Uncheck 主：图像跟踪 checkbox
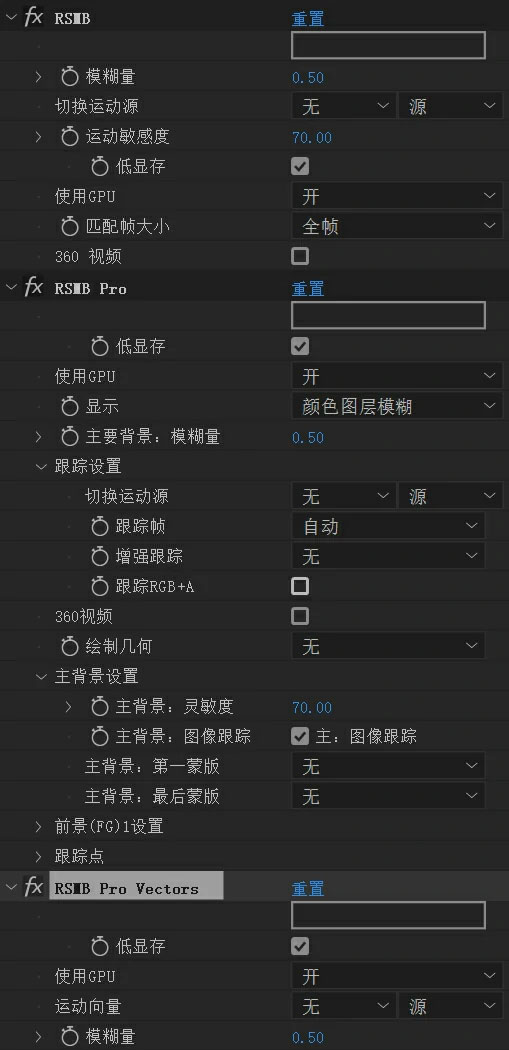 (x=300, y=737)
